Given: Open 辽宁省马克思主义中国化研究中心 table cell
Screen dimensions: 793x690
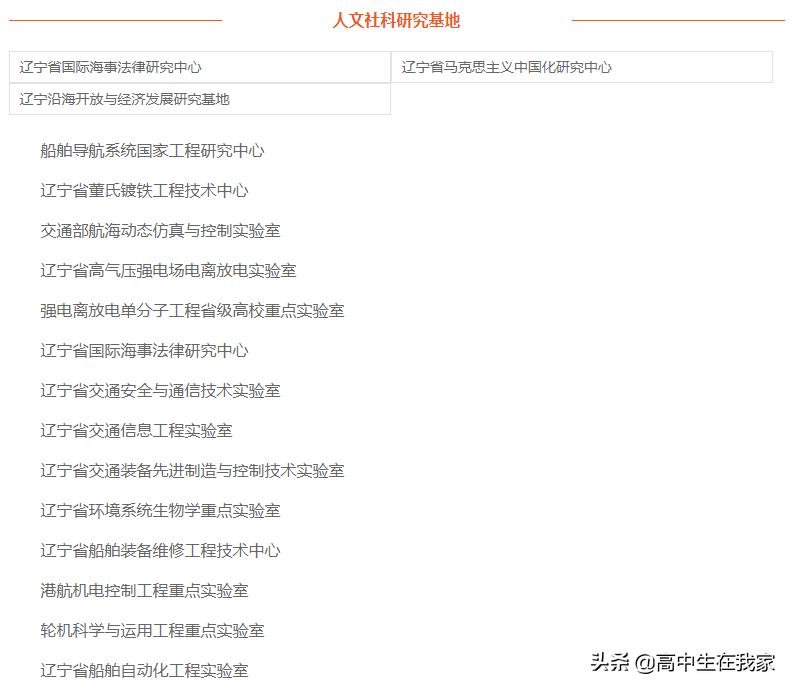Looking at the screenshot, I should pyautogui.click(x=582, y=67).
